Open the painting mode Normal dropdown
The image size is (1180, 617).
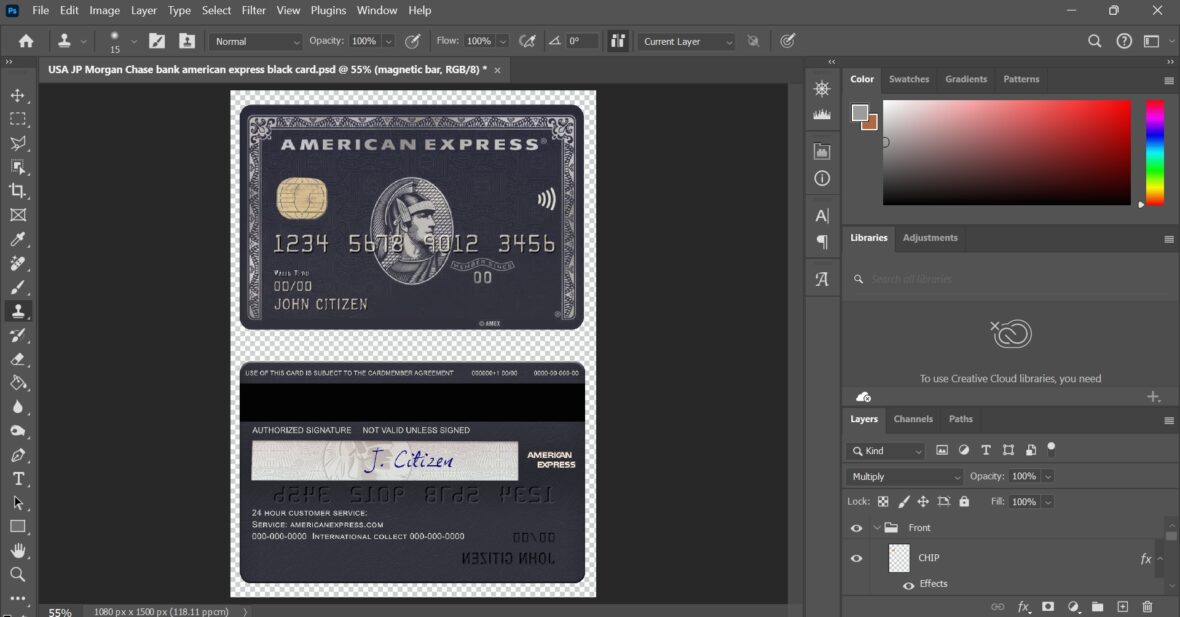click(x=256, y=41)
